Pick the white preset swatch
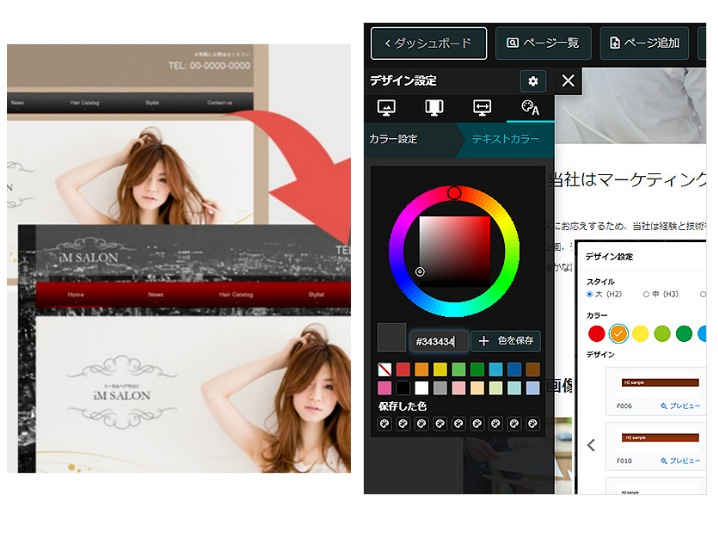This screenshot has height=538, width=718. [421, 388]
